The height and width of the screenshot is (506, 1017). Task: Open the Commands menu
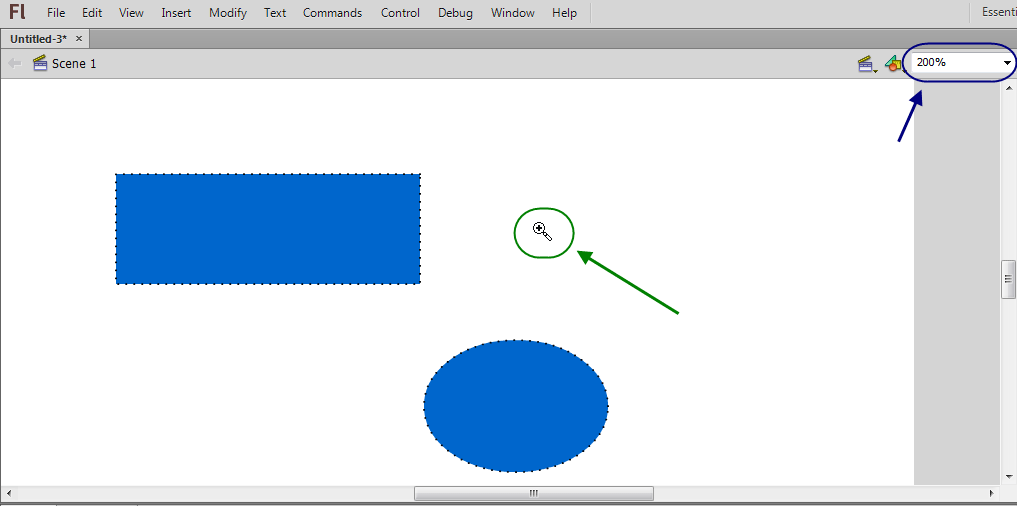[333, 13]
